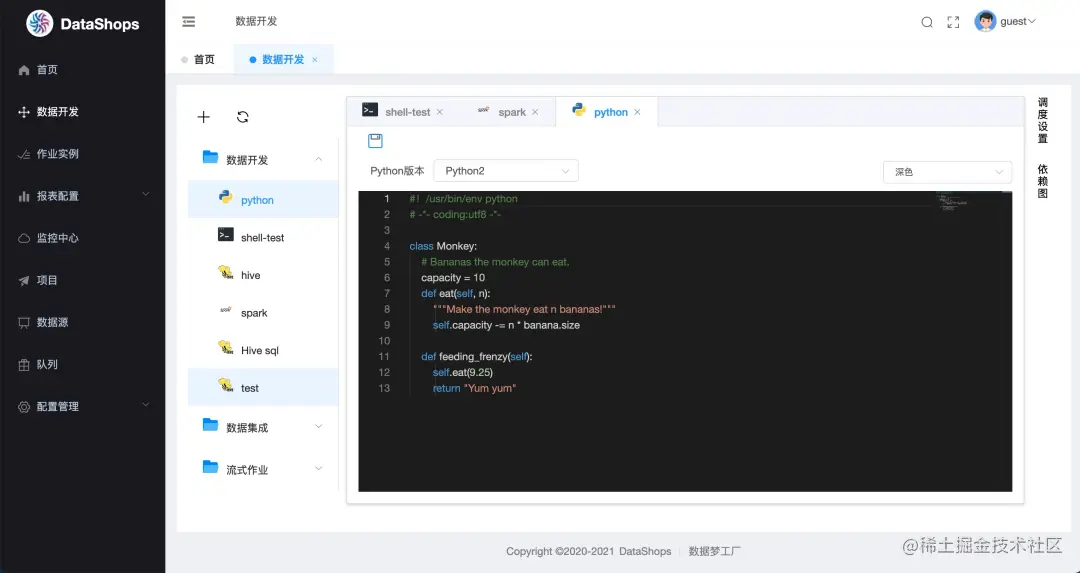Click terminal icon beside shell-test in tree

[x=225, y=235]
